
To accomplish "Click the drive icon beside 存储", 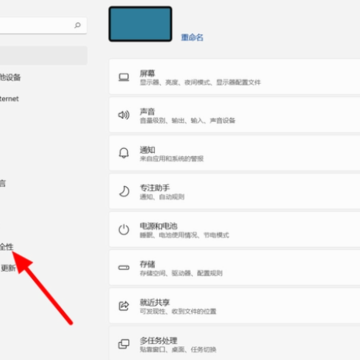I will (x=124, y=268).
